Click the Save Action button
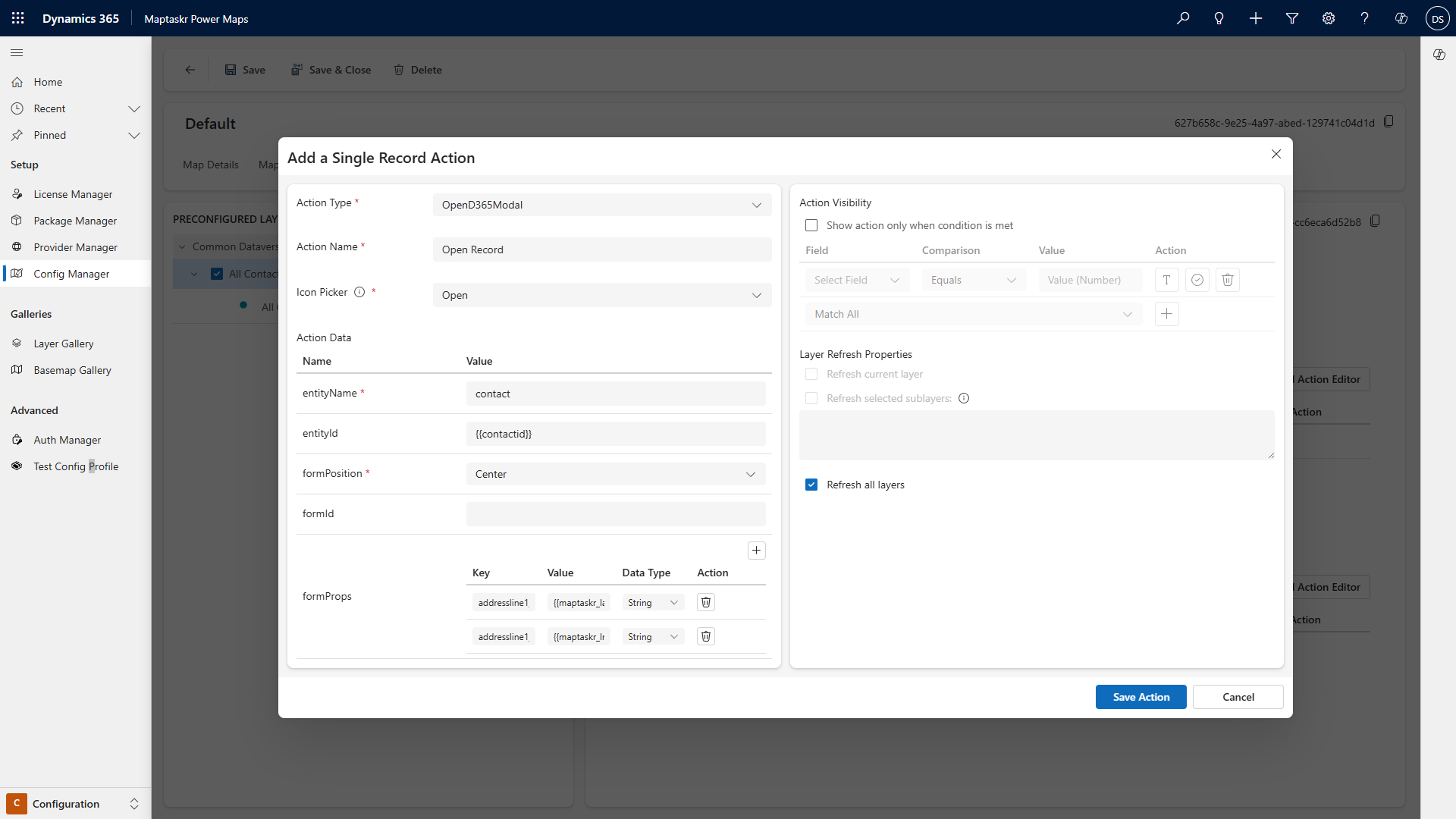Screen dimensions: 1456x819 [1141, 697]
